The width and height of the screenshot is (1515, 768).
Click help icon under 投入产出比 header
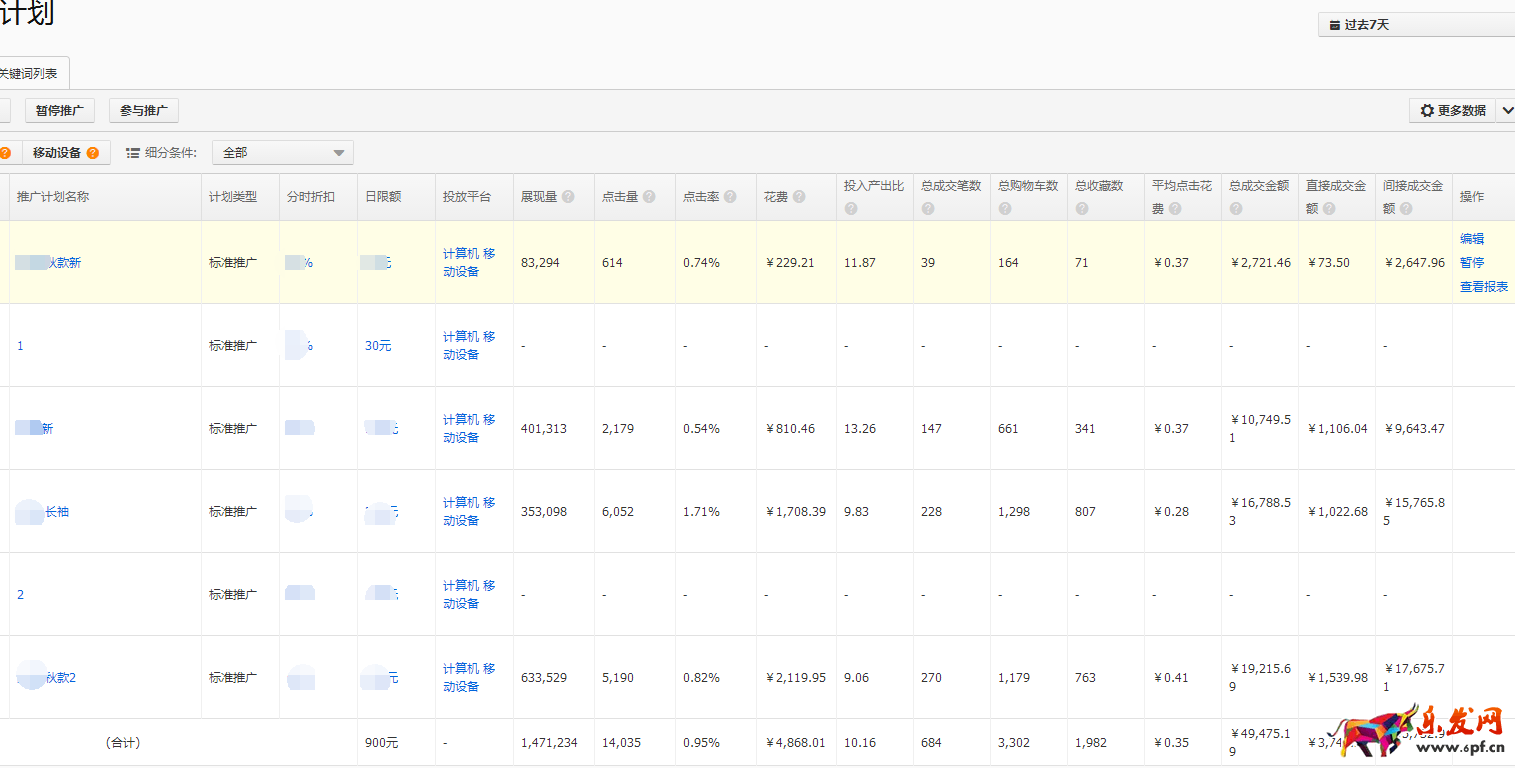point(851,209)
